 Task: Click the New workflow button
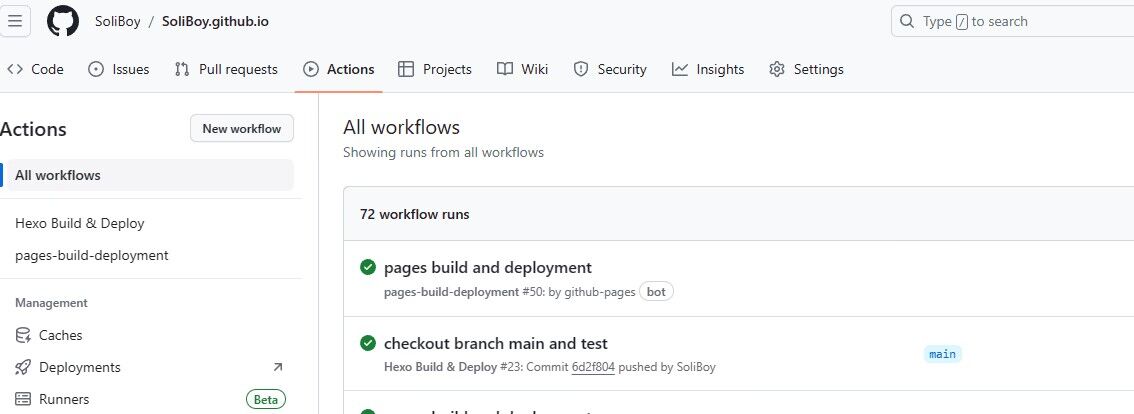242,129
